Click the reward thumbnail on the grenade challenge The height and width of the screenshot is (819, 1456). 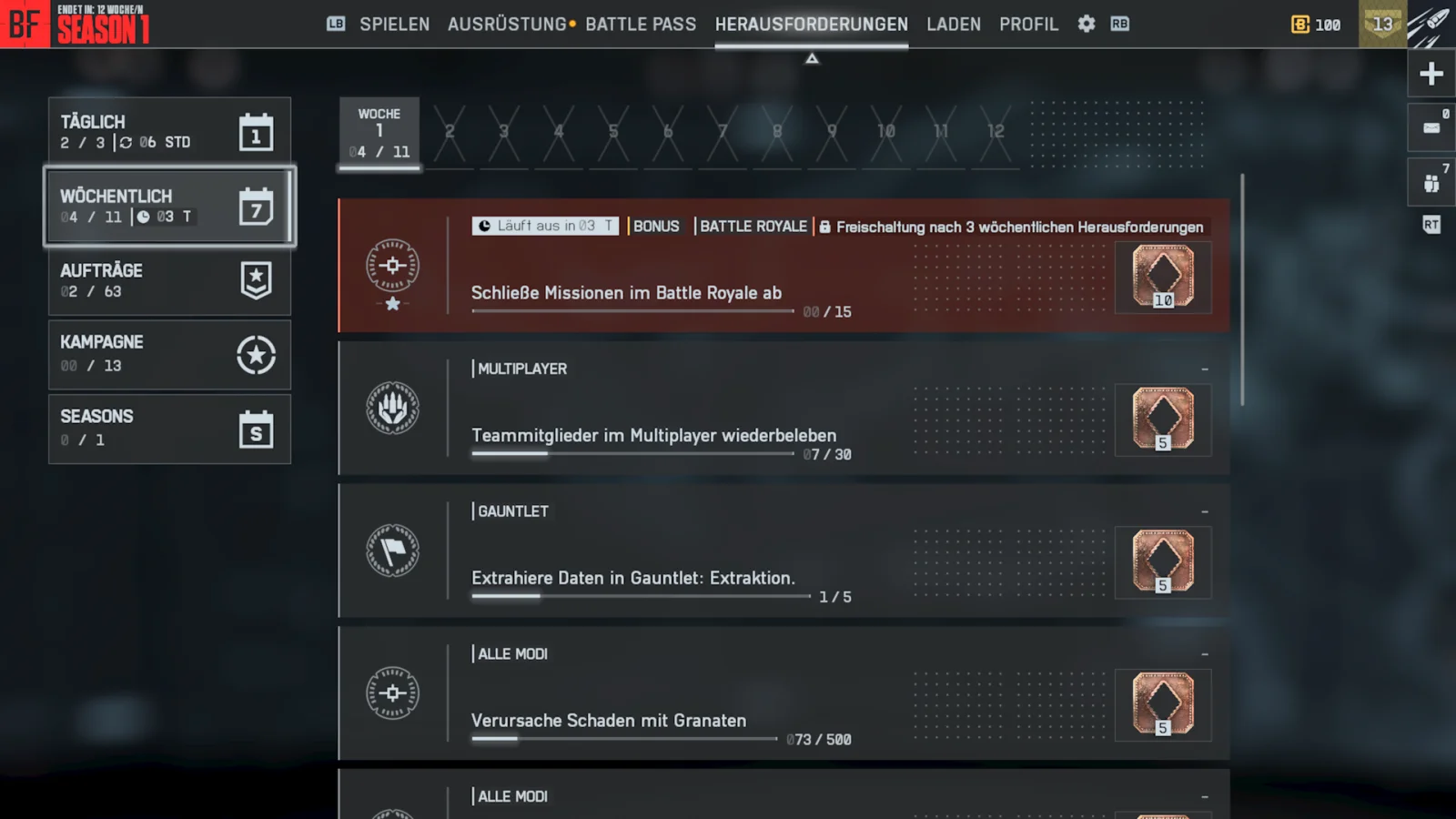click(x=1163, y=704)
